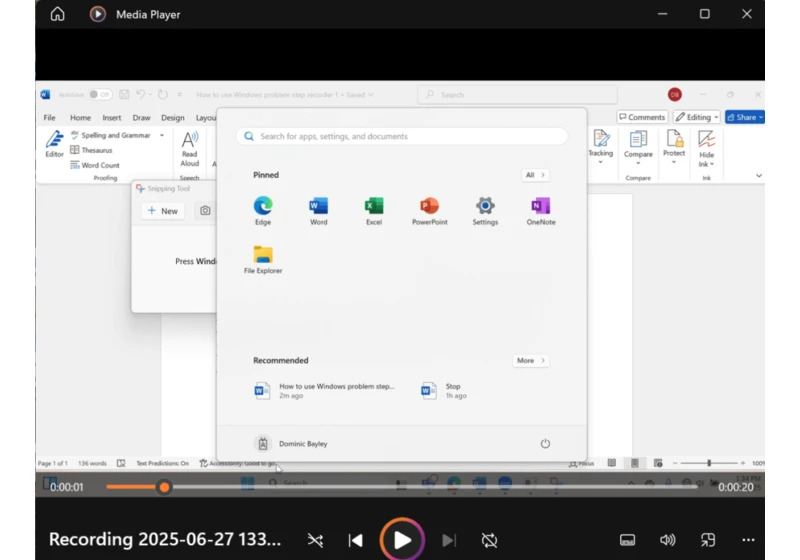The height and width of the screenshot is (560, 800).
Task: Go to the Media Player home icon
Action: pos(58,14)
